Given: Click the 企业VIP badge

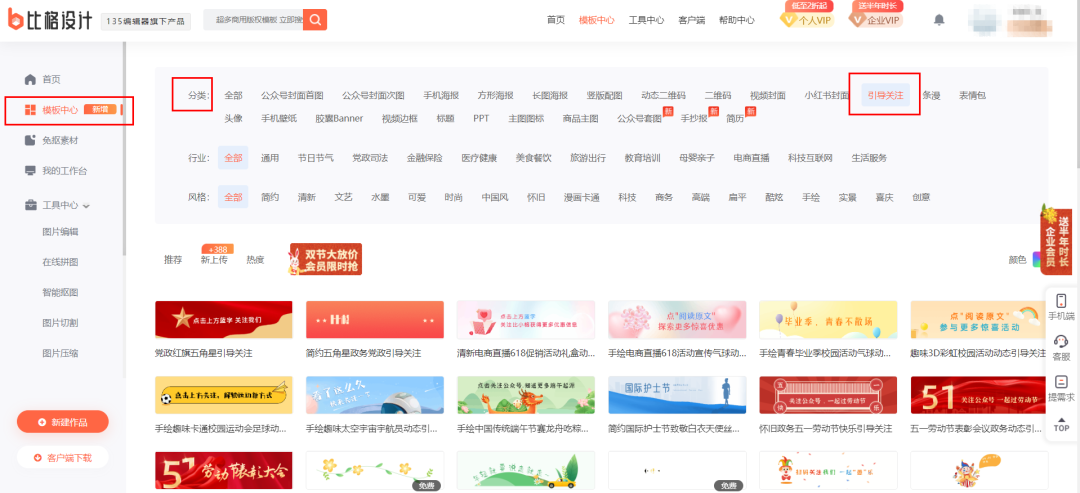Looking at the screenshot, I should tap(876, 20).
